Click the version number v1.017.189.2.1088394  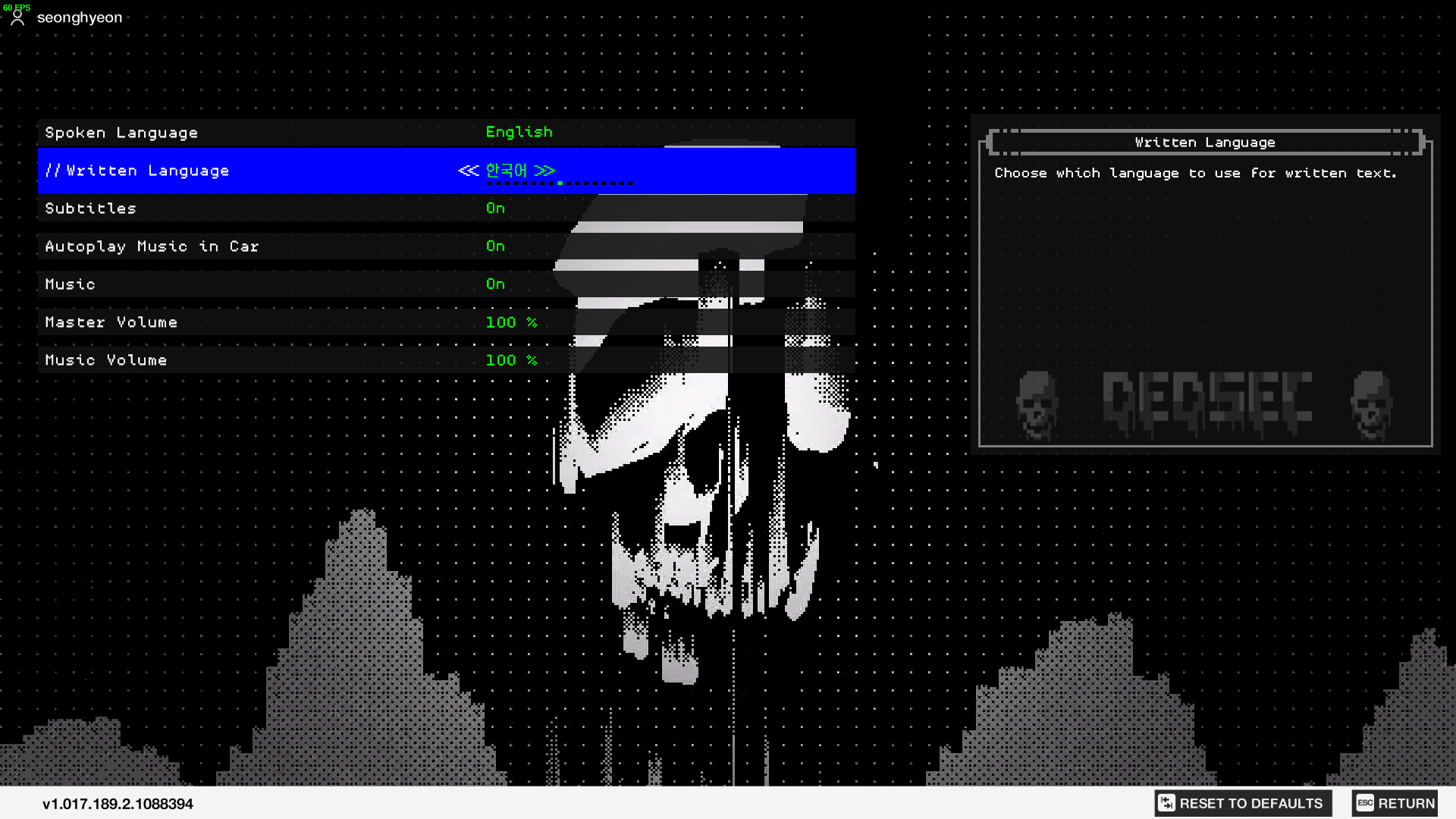(x=118, y=804)
